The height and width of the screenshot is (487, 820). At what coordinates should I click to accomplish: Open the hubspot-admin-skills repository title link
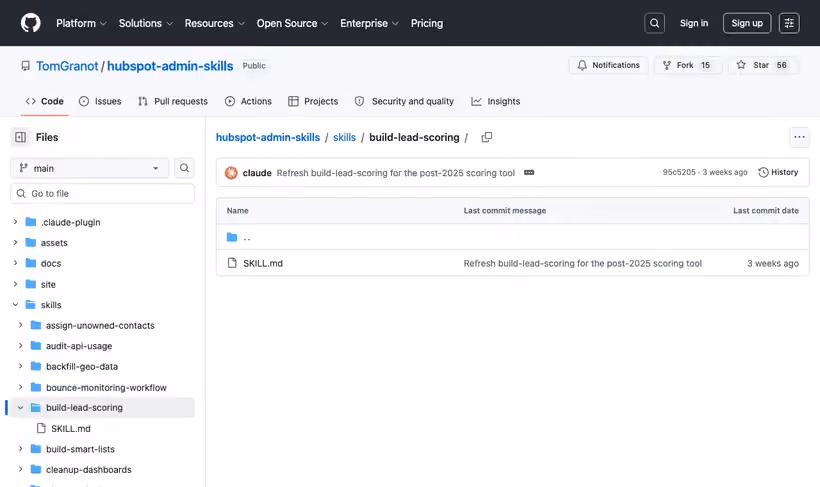click(170, 66)
